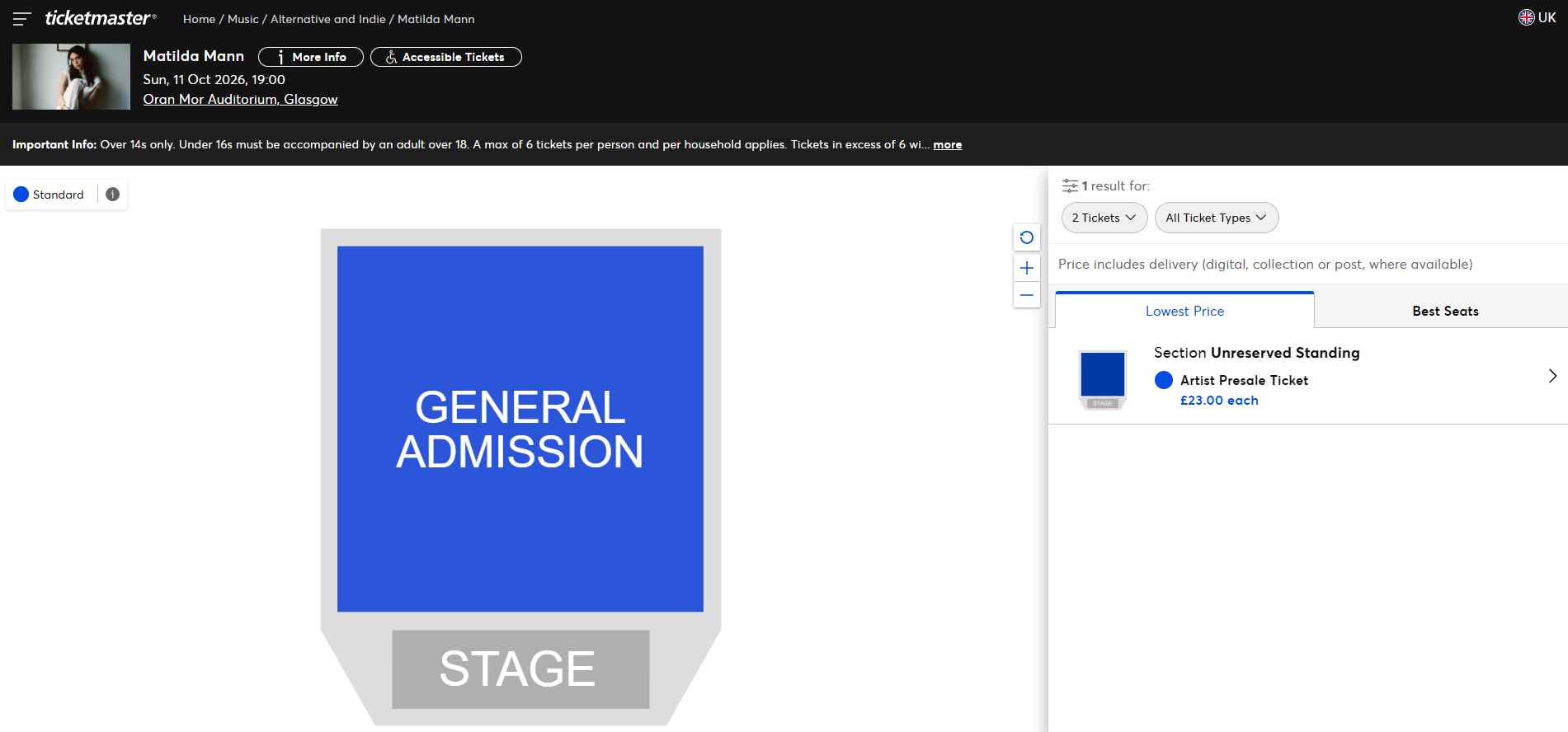
Task: Click the Matilda Mann breadcrumb
Action: (x=436, y=19)
